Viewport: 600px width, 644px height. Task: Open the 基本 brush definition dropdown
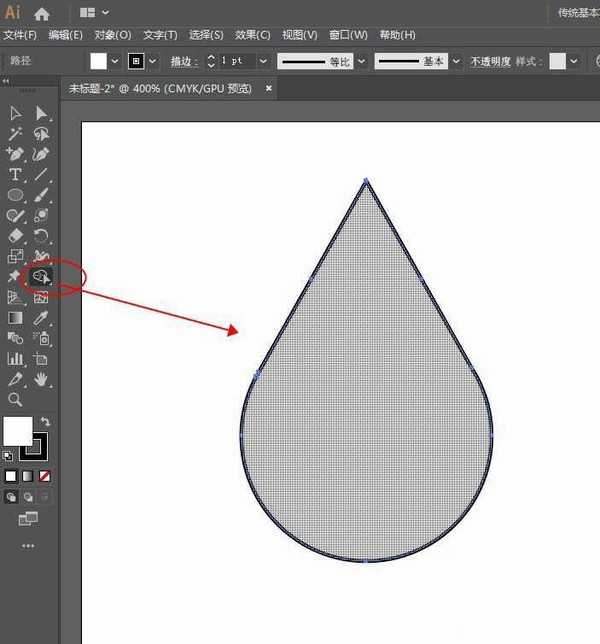click(x=456, y=61)
